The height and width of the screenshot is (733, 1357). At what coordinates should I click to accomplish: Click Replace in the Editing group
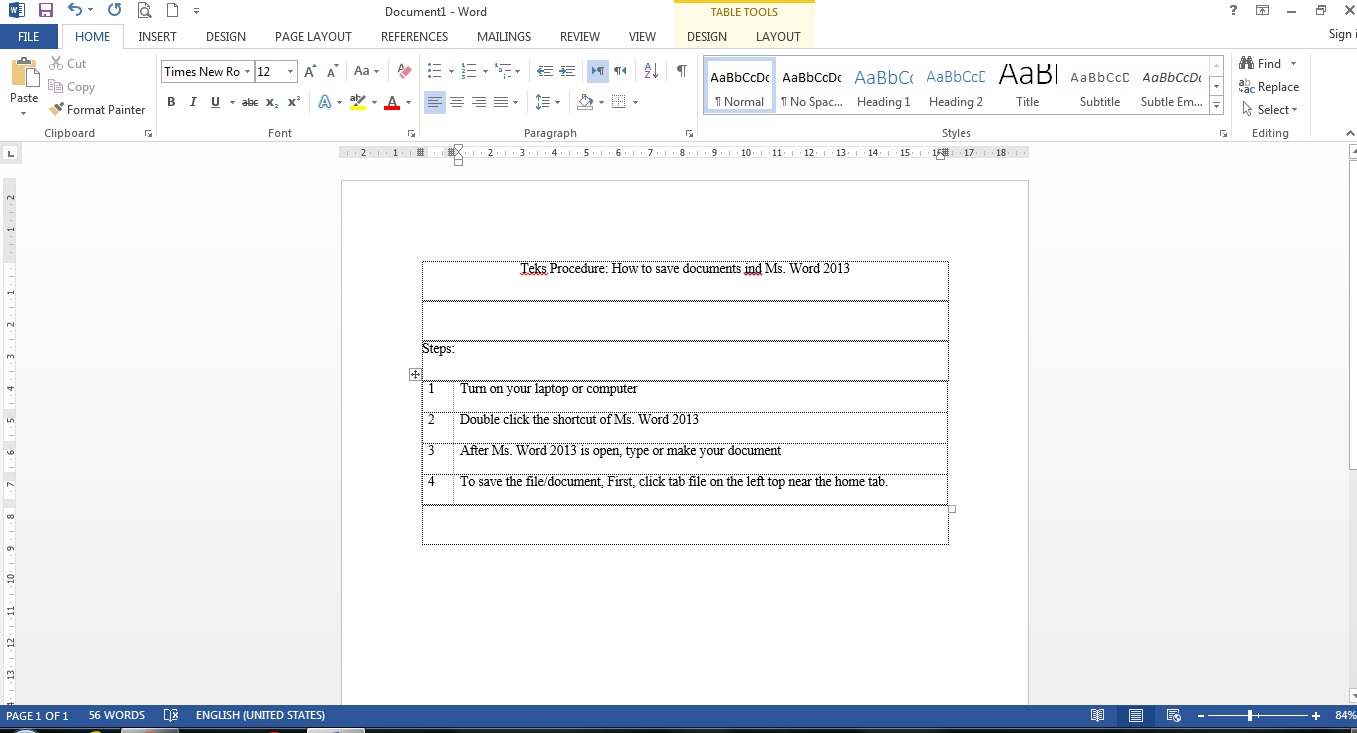[x=1269, y=86]
